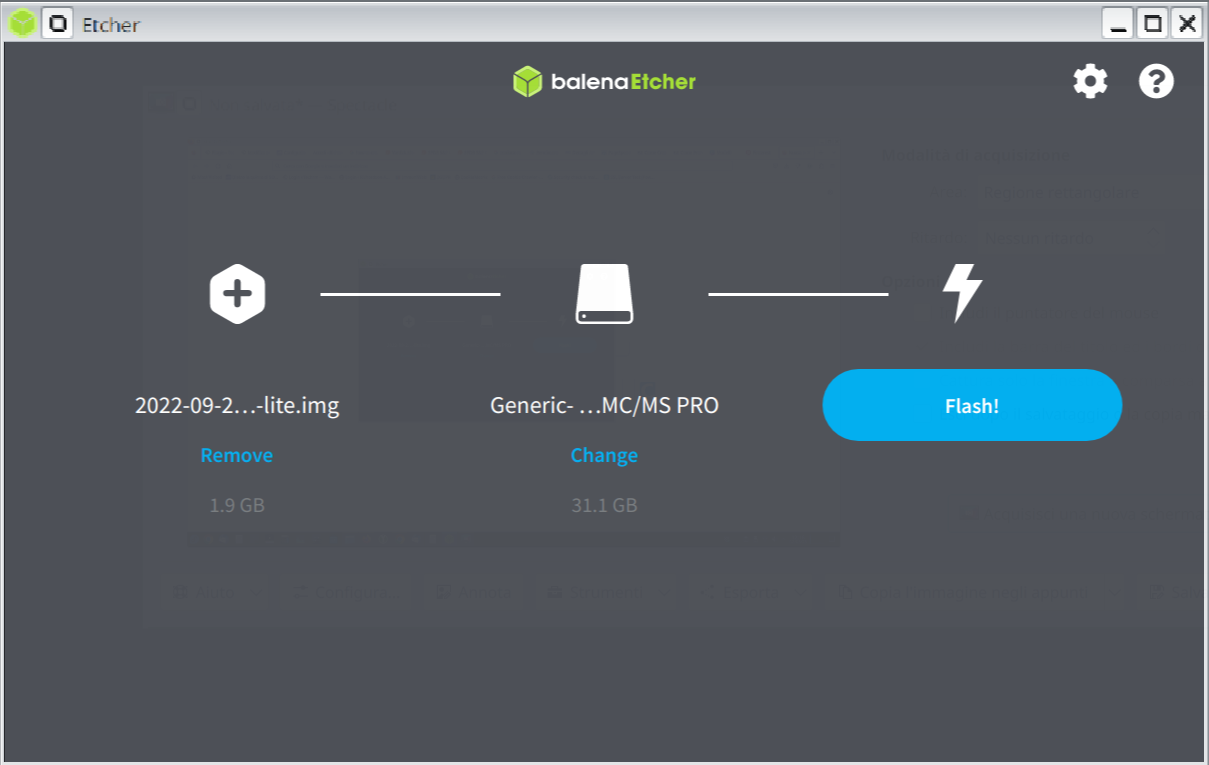Click the target drive icon
This screenshot has height=765, width=1209.
coord(604,294)
